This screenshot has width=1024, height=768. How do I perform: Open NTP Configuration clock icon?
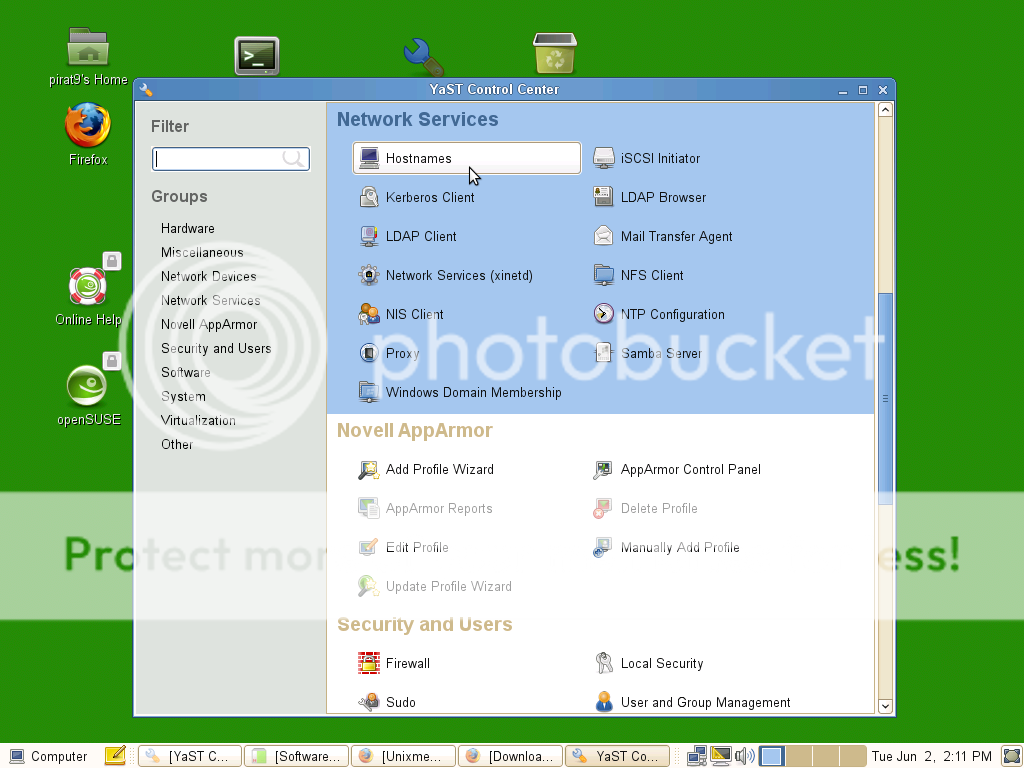pyautogui.click(x=603, y=314)
